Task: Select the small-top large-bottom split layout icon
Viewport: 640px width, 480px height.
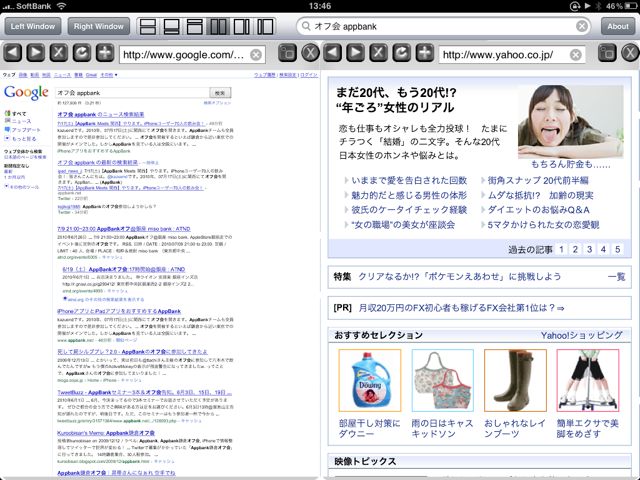Action: (194, 27)
